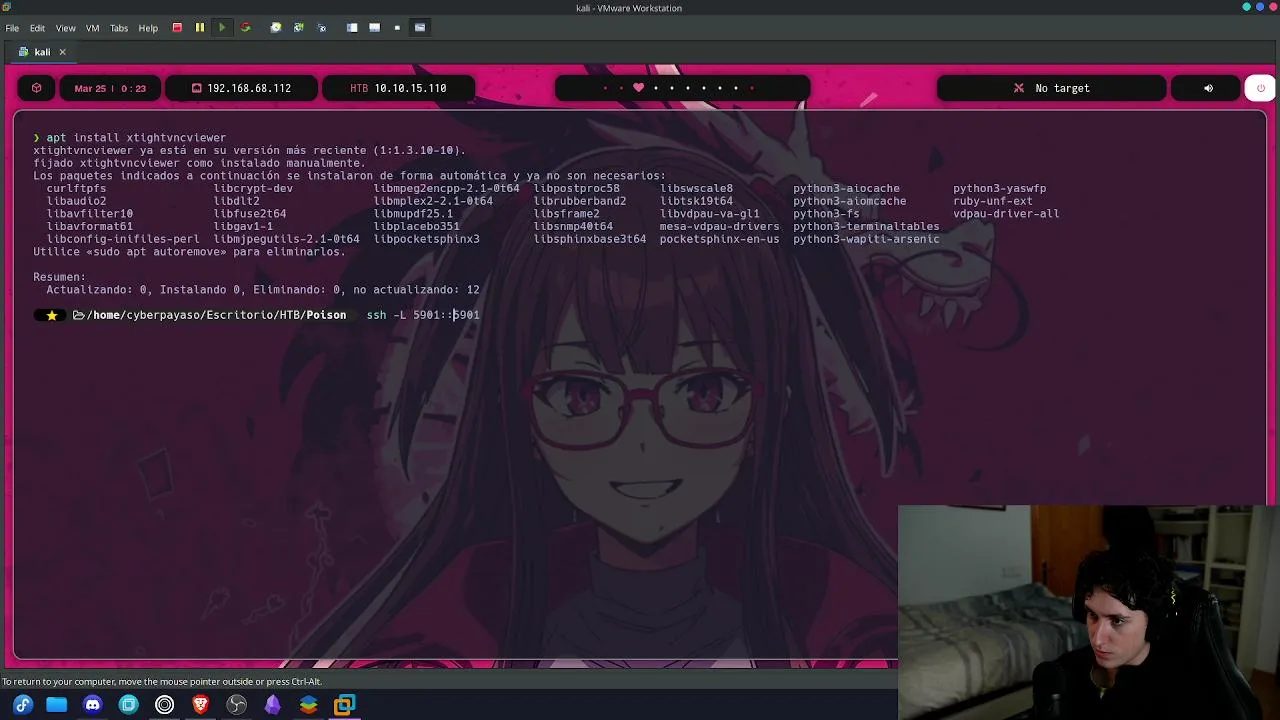The height and width of the screenshot is (720, 1280).
Task: Click the /home/cyberpayaso/Escritorio/HTB/Poison prompt path
Action: click(x=216, y=315)
